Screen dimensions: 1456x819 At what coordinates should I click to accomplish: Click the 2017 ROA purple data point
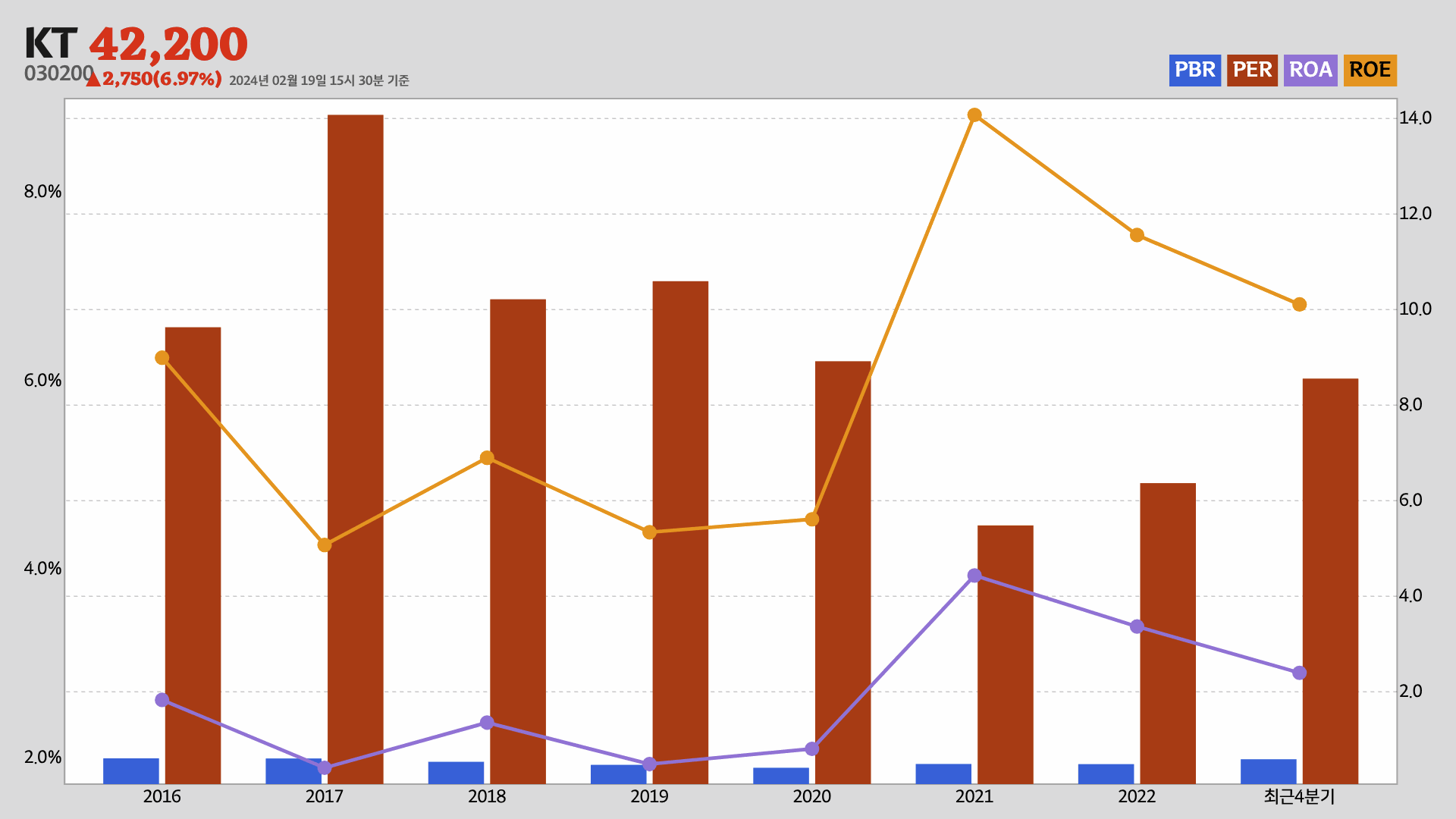(325, 767)
